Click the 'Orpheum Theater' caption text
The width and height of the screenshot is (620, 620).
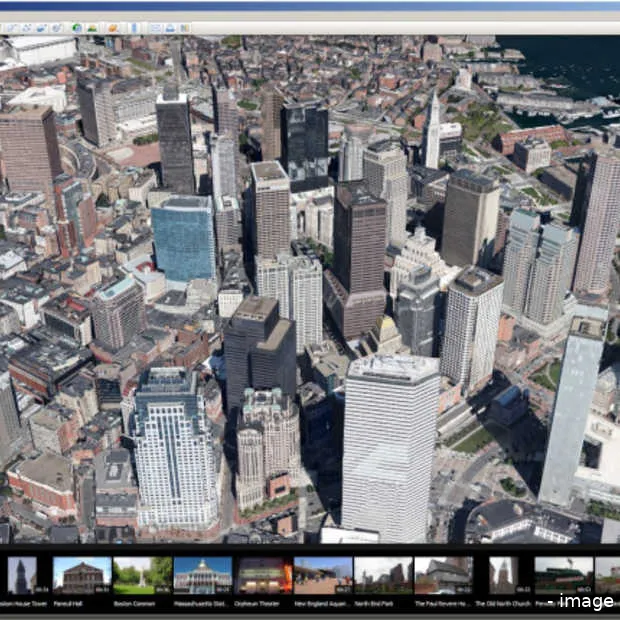pyautogui.click(x=257, y=604)
